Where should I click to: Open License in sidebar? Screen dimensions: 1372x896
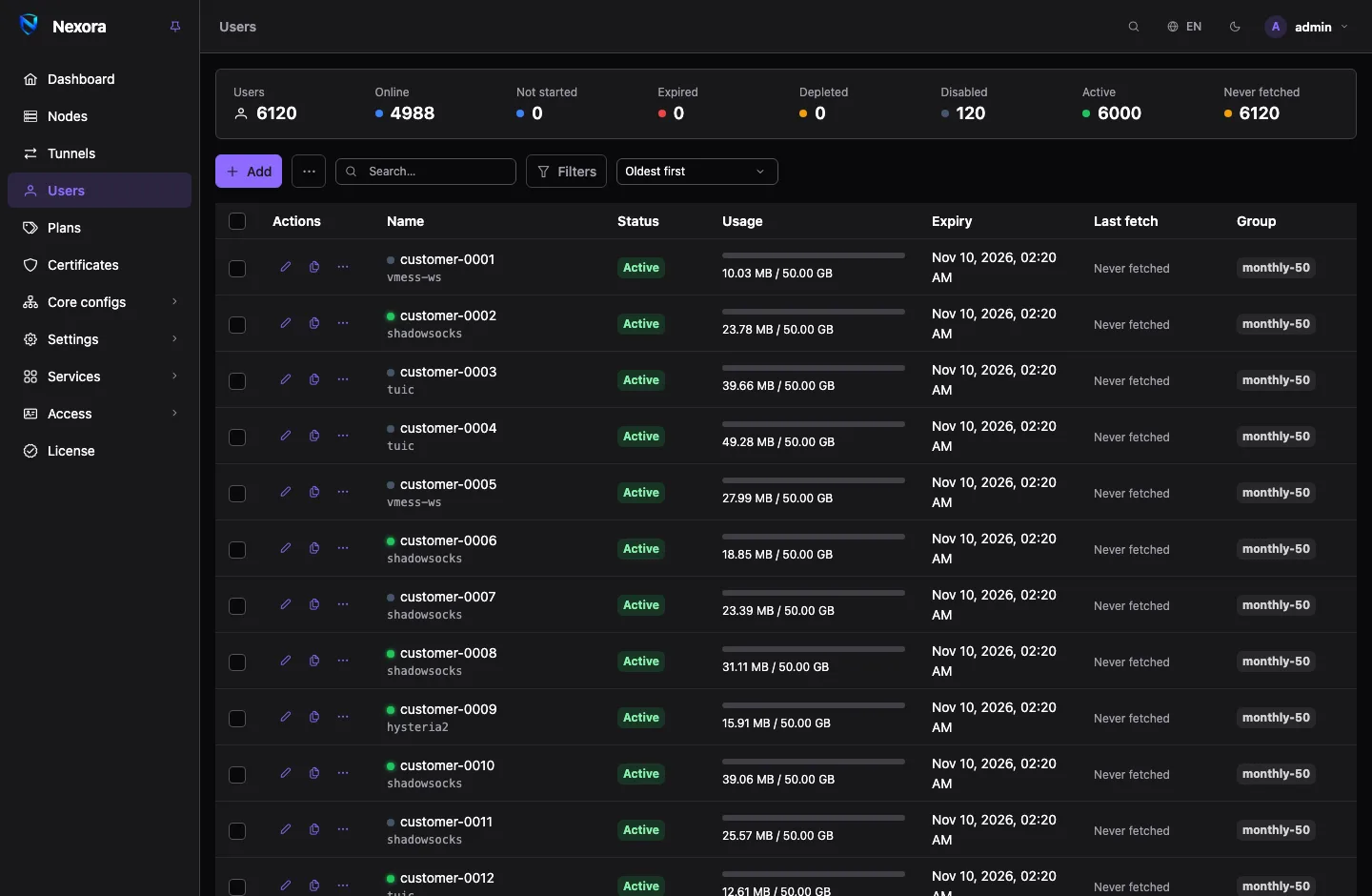pos(99,451)
